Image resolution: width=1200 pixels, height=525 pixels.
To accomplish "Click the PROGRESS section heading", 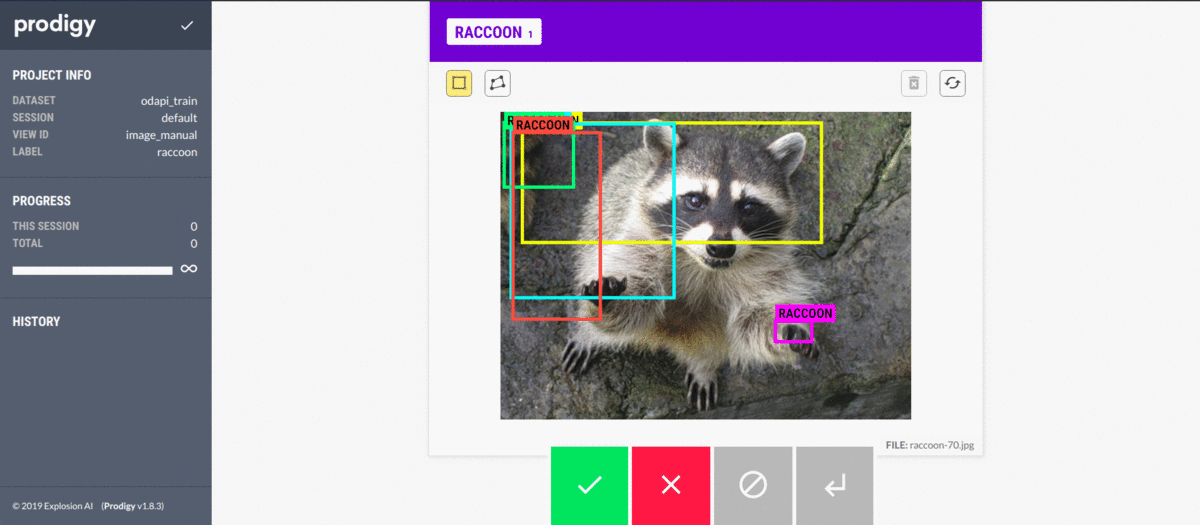I will pyautogui.click(x=41, y=201).
